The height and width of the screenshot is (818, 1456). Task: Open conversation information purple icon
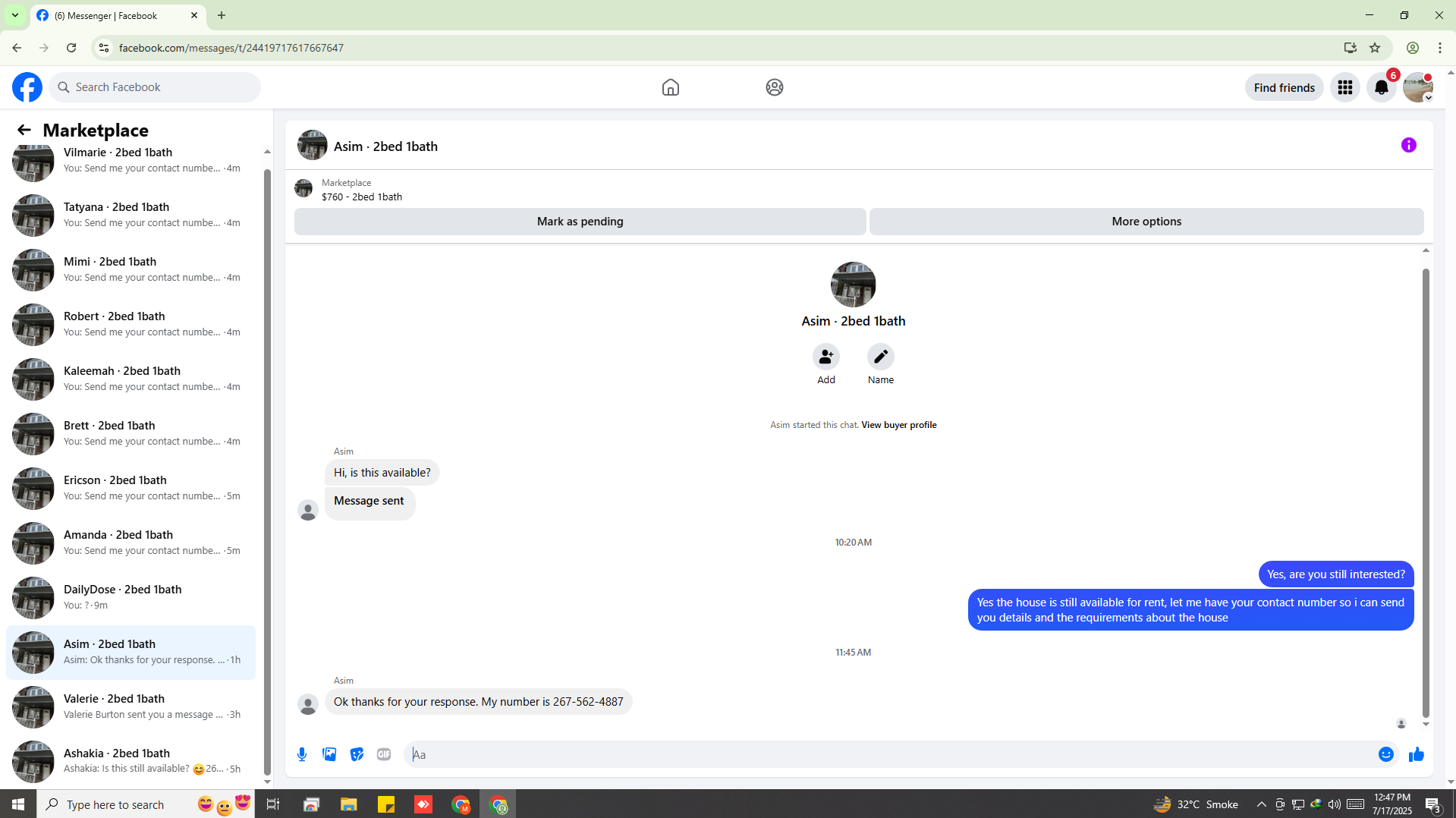[x=1409, y=145]
